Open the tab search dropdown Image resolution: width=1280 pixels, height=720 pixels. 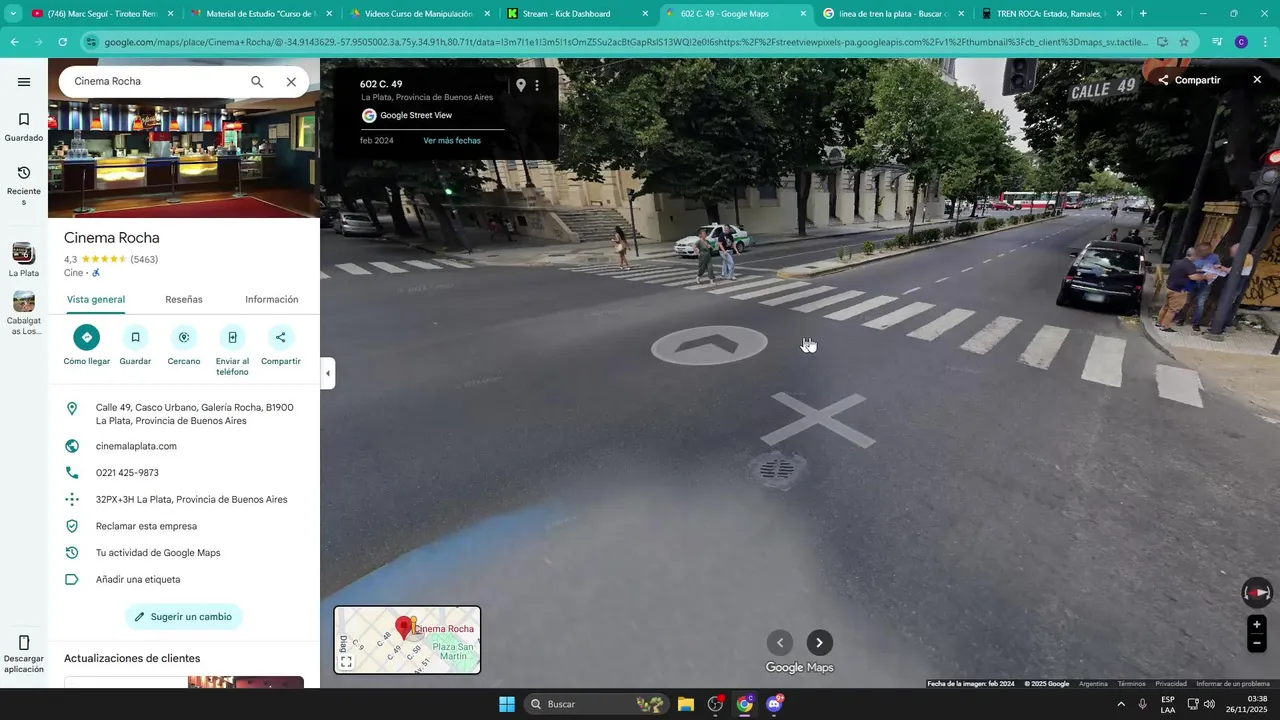13,14
